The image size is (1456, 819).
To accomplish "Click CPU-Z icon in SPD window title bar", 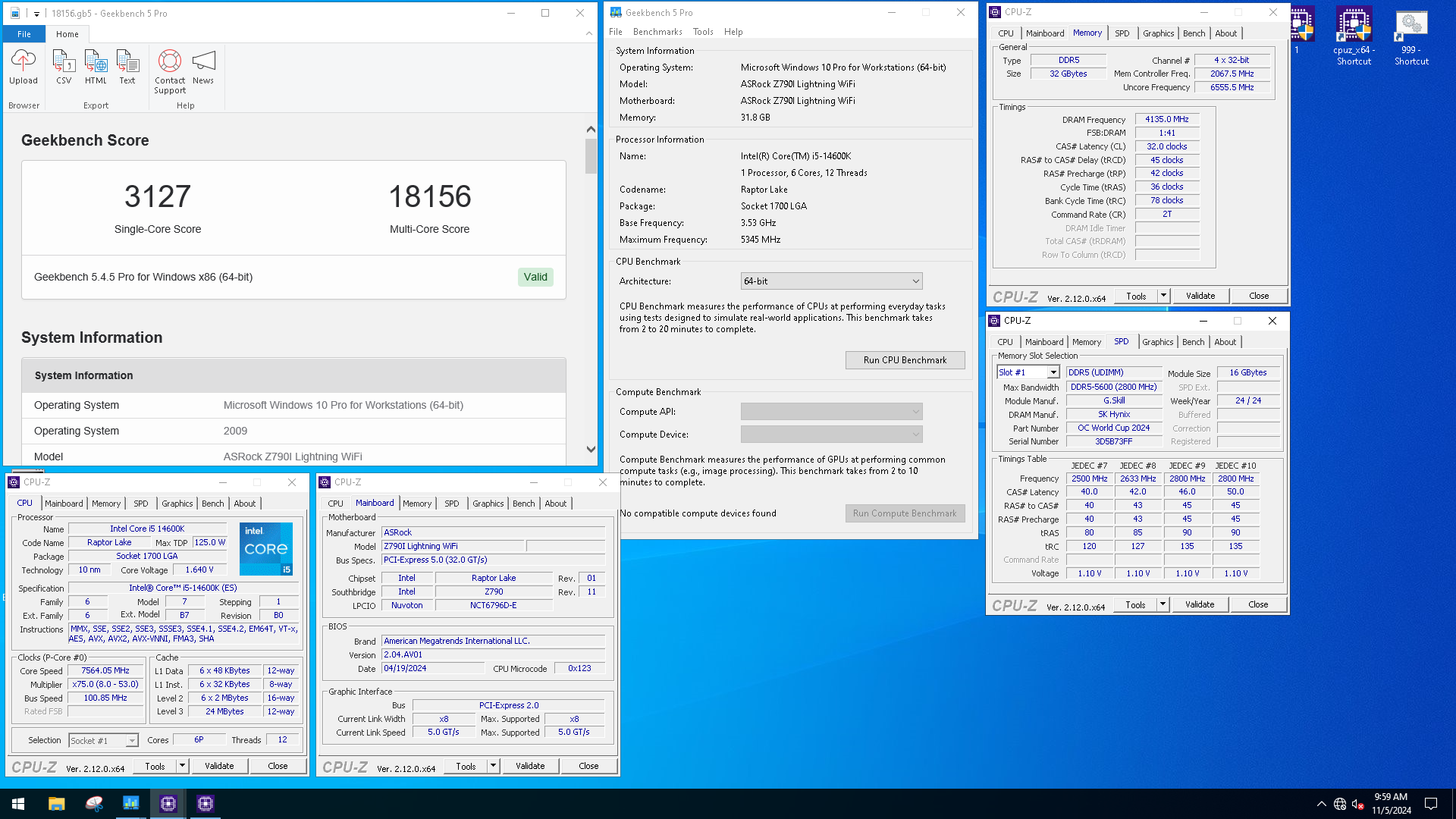I will pos(994,321).
